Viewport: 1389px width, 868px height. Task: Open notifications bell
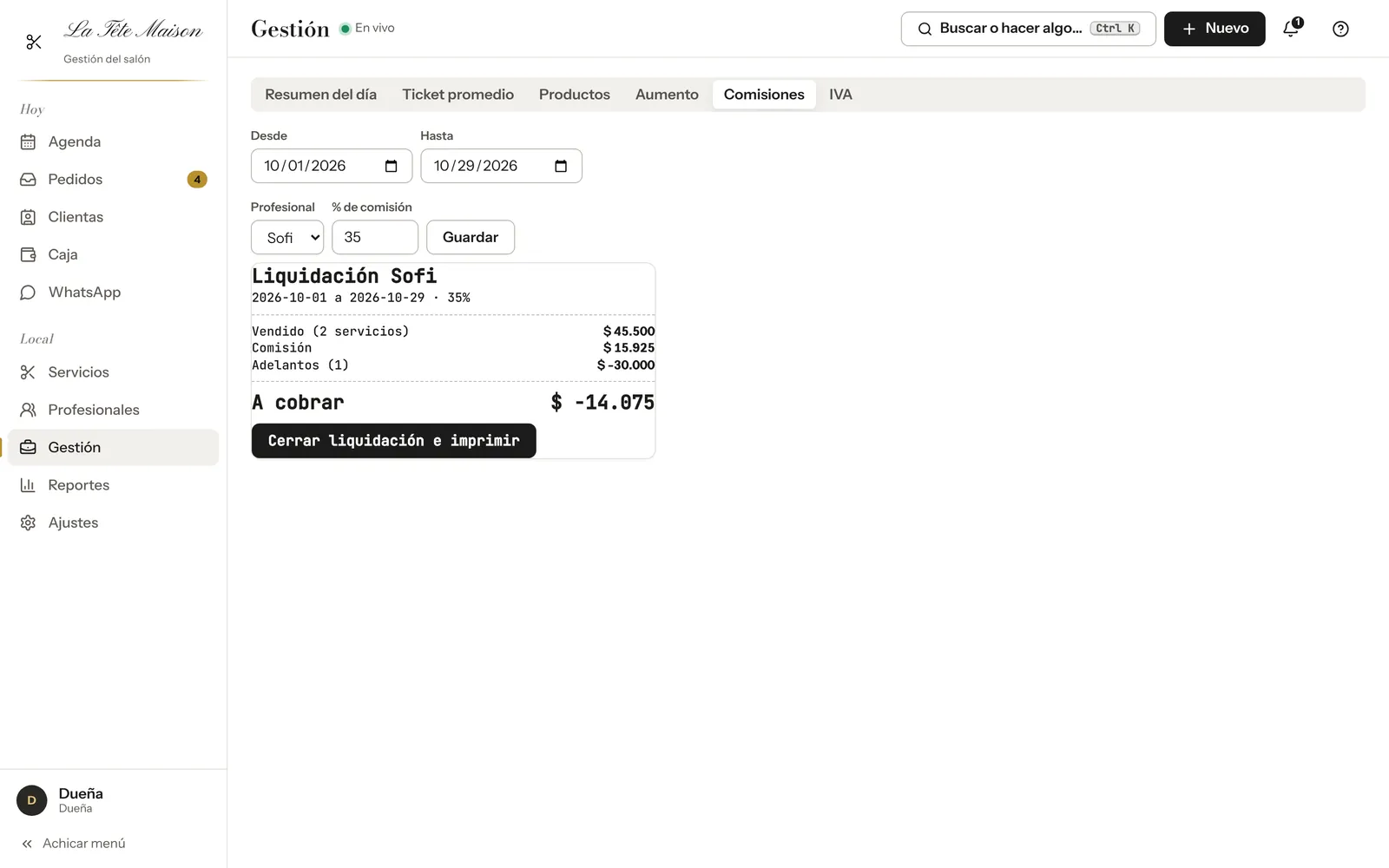pos(1291,29)
